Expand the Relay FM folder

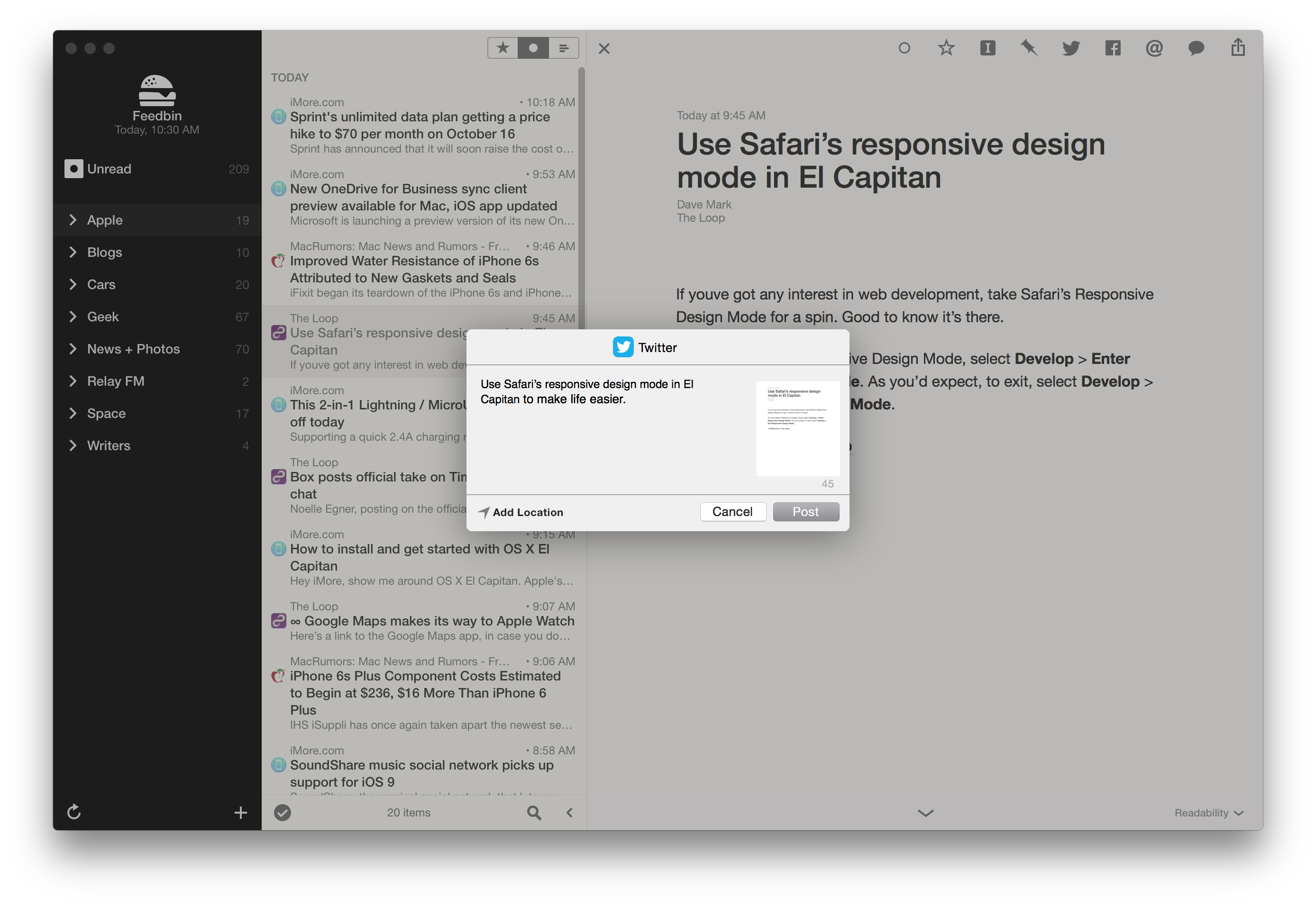72,381
